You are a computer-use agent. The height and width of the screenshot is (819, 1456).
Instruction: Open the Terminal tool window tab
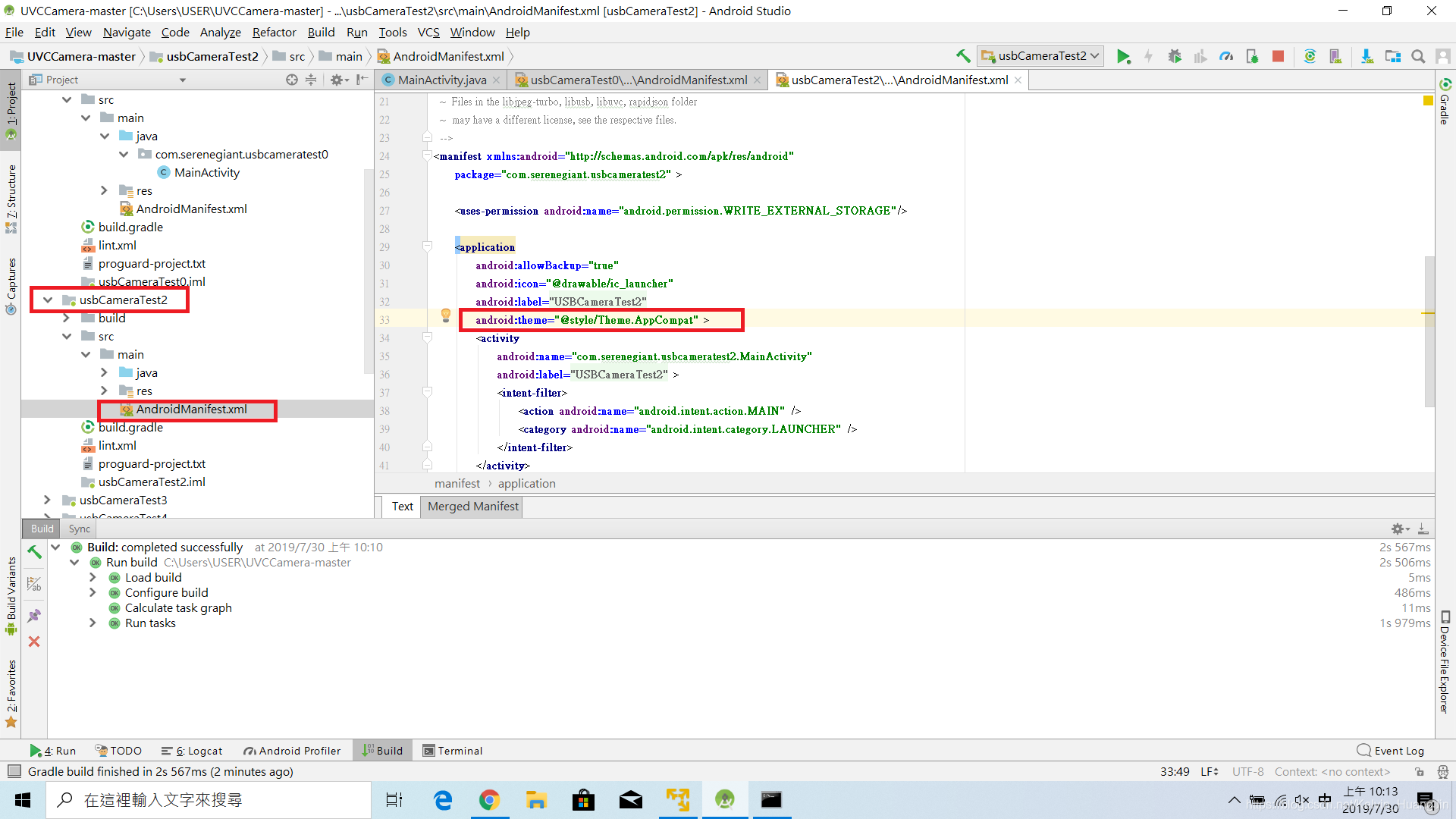[x=452, y=751]
